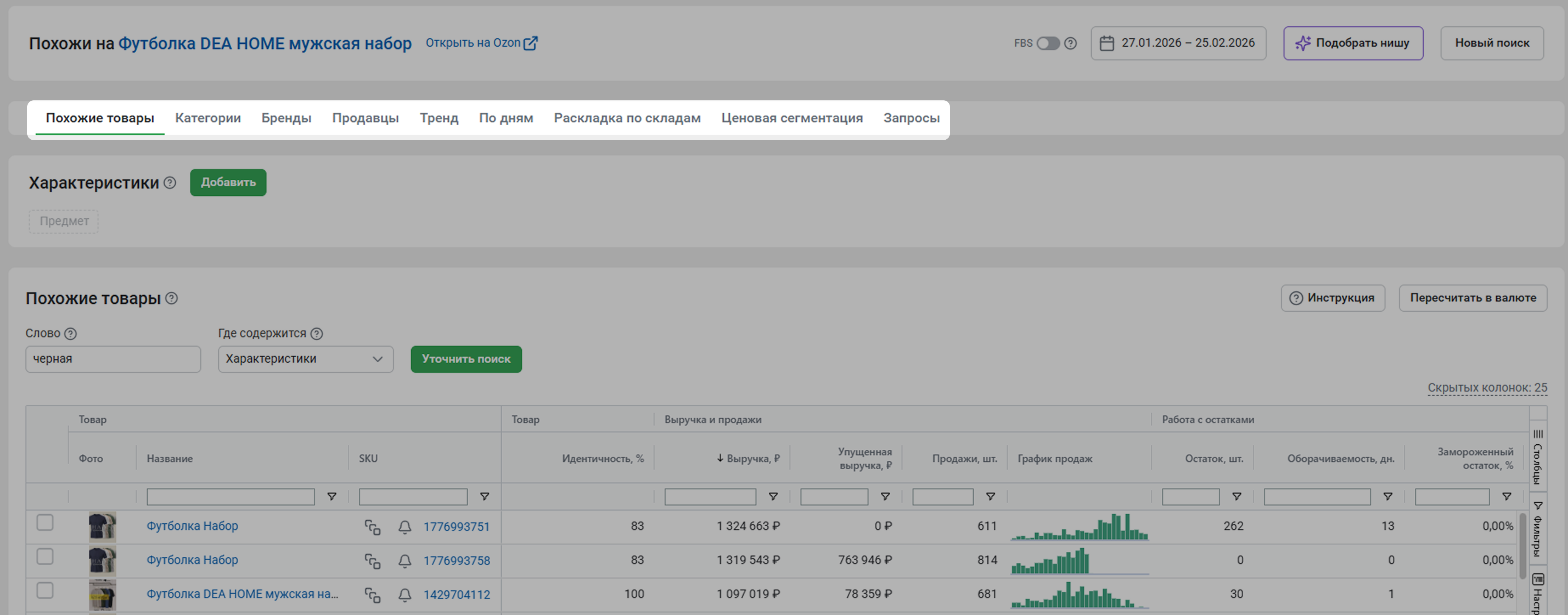The height and width of the screenshot is (615, 1568).
Task: Click help icon next to Характеристики heading
Action: (x=170, y=183)
